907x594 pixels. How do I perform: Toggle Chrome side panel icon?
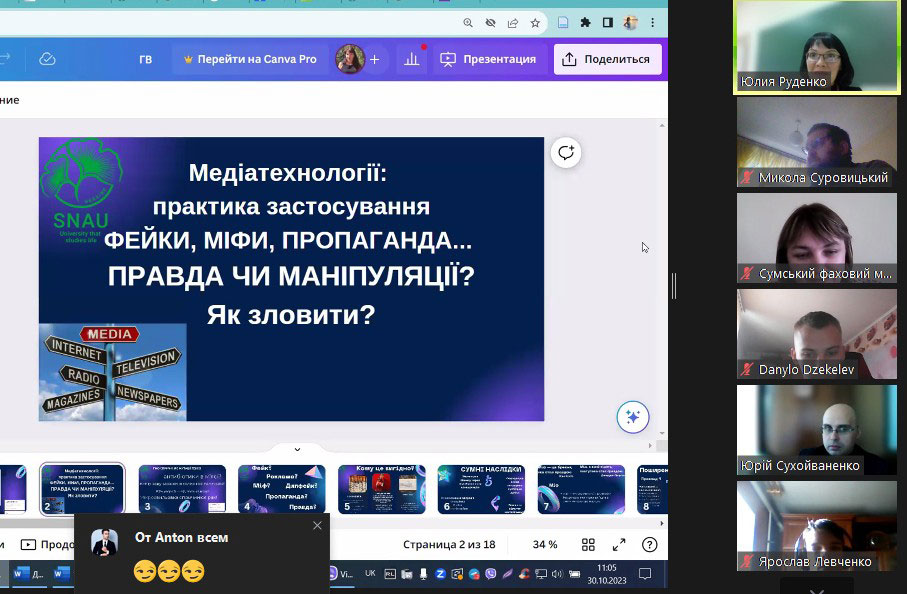pyautogui.click(x=607, y=23)
